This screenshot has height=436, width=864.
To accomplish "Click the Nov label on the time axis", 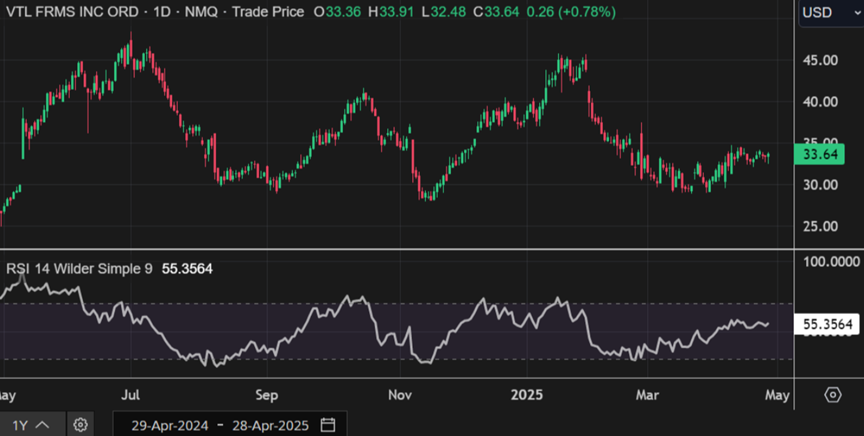I will pos(401,395).
